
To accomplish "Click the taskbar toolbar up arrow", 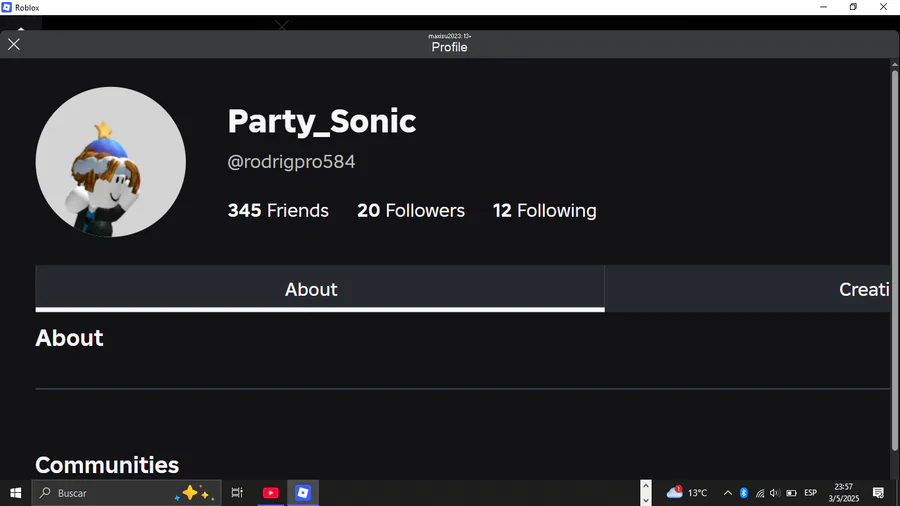I will click(x=646, y=486).
